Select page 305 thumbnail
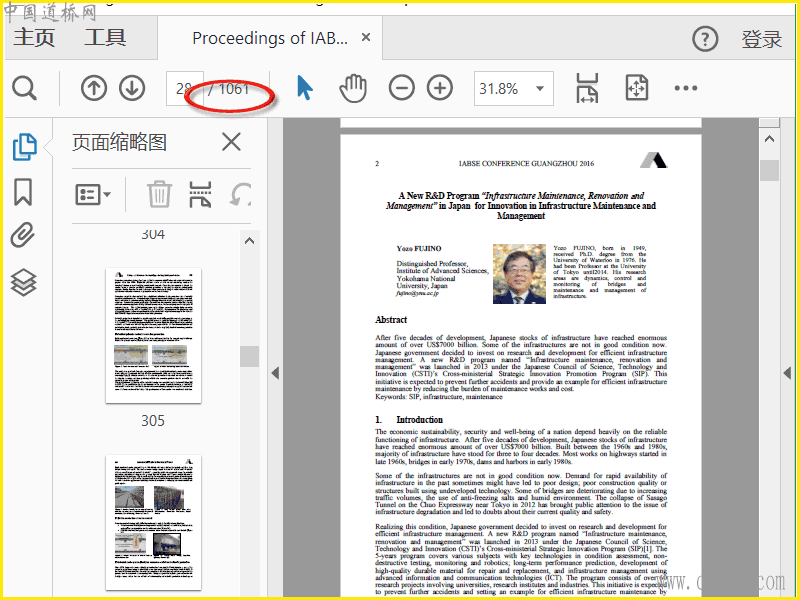800x600 pixels. pos(153,336)
